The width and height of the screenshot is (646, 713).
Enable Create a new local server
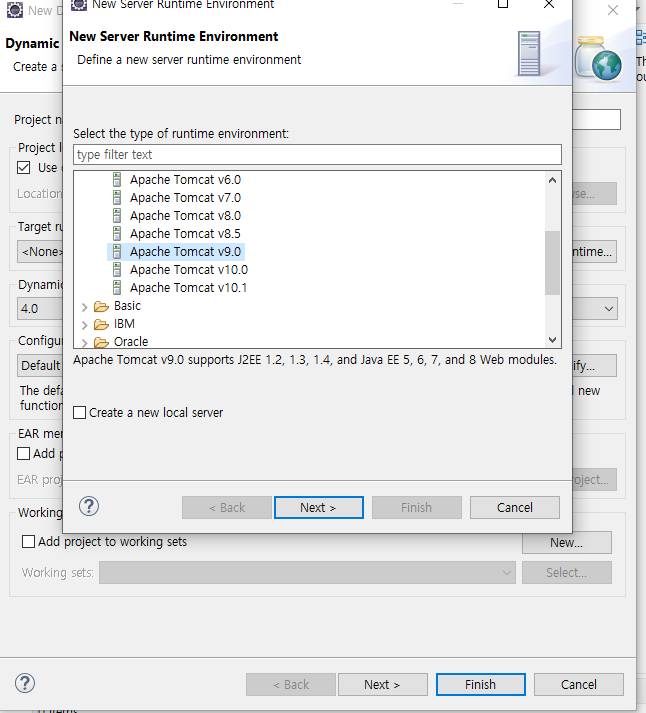(x=80, y=413)
